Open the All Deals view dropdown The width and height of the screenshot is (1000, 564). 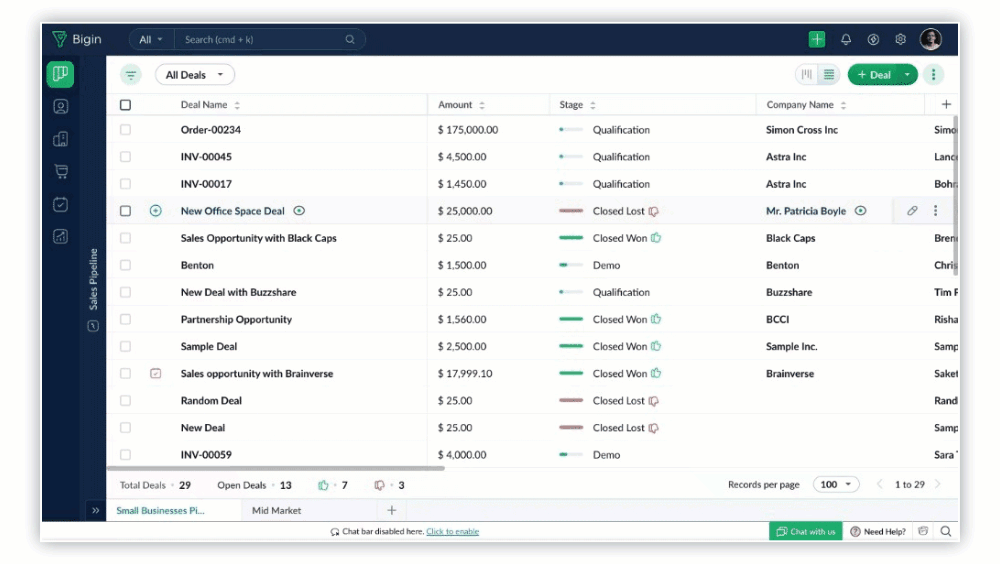(195, 75)
